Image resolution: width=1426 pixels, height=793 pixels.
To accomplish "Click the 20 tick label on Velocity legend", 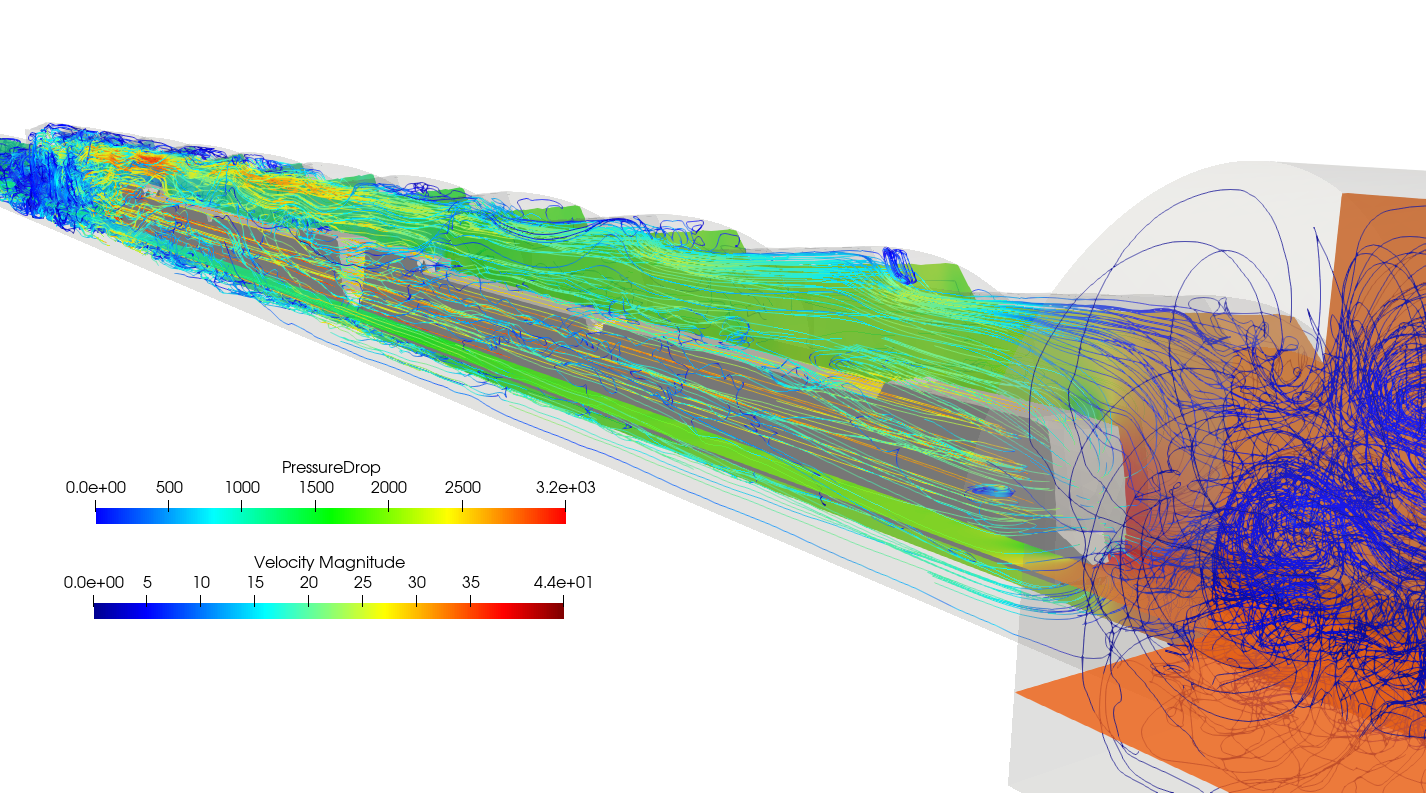I will (x=309, y=582).
